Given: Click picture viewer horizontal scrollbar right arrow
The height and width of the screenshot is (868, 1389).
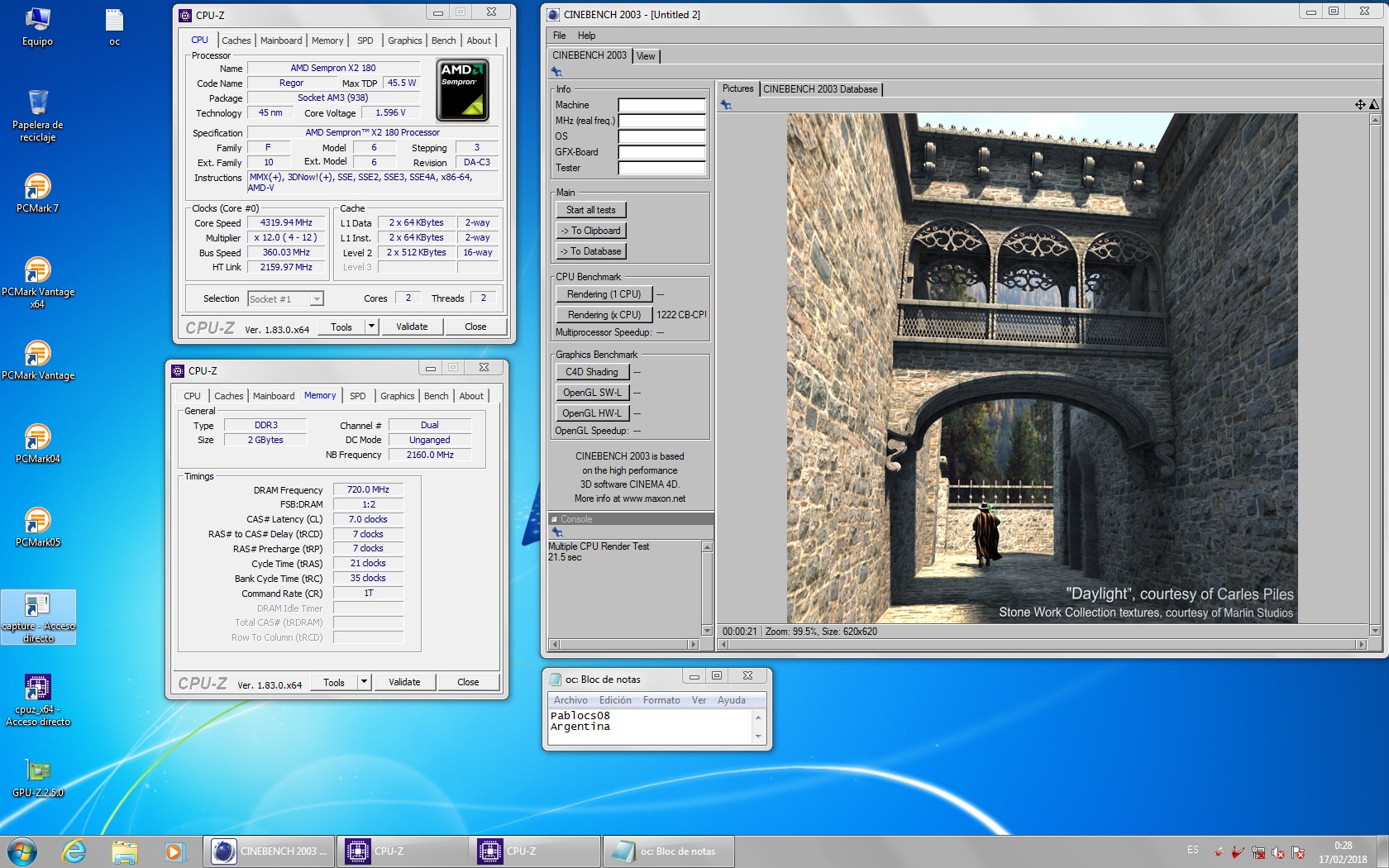Looking at the screenshot, I should [x=1361, y=644].
